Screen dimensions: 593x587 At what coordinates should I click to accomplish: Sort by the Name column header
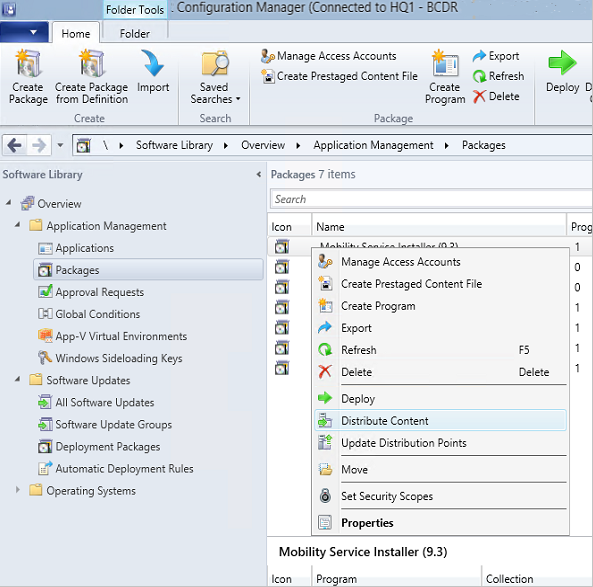tap(439, 227)
